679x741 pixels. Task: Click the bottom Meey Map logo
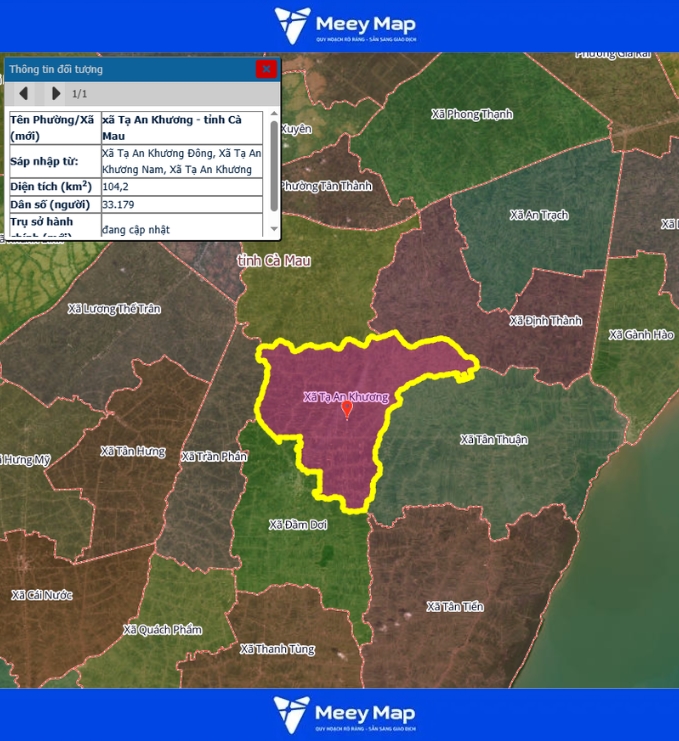tap(345, 714)
